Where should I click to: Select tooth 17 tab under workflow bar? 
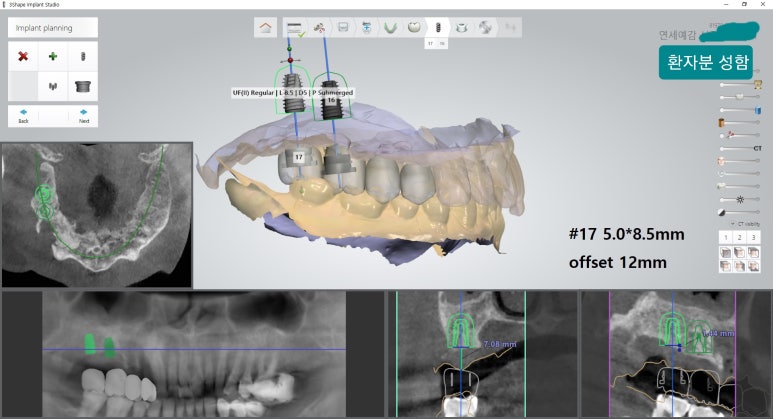431,44
